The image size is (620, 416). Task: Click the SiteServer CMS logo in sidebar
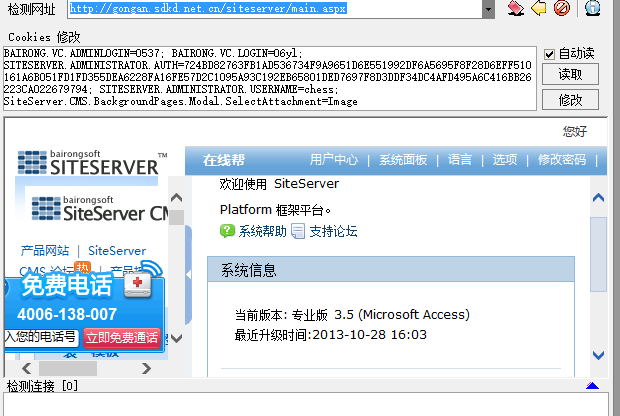(100, 208)
